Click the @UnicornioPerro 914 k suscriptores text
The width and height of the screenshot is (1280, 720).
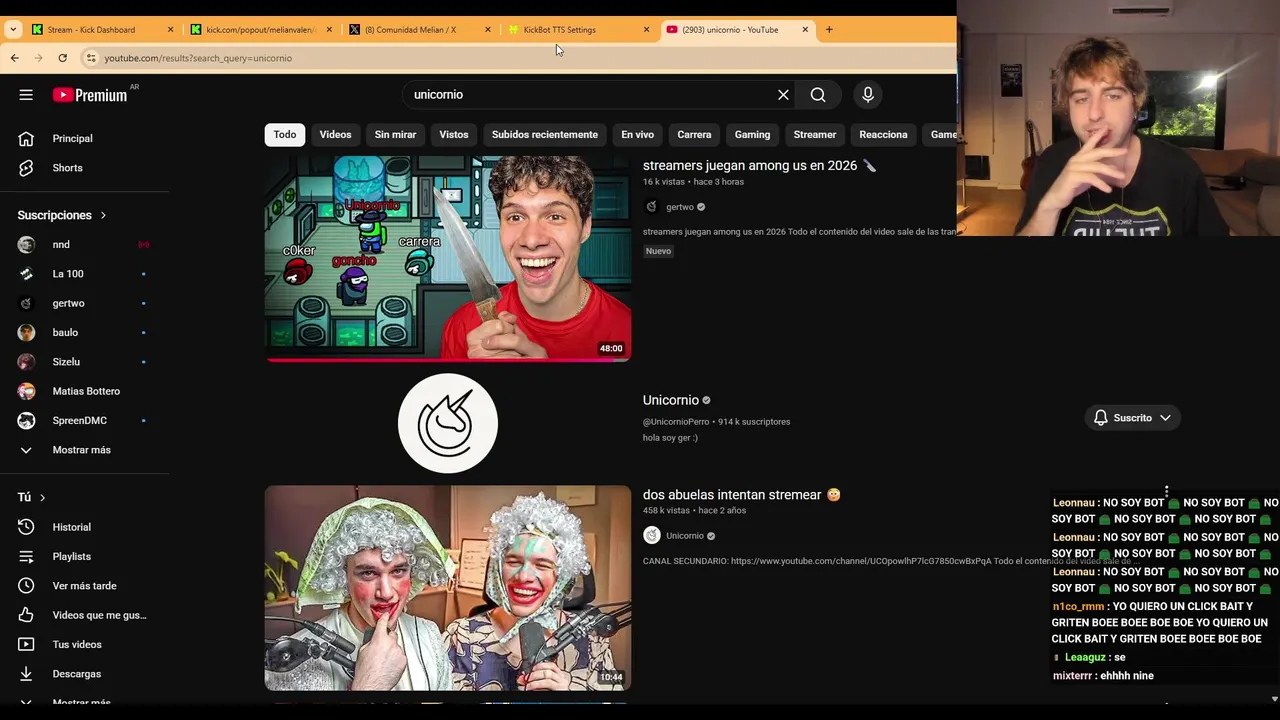716,422
